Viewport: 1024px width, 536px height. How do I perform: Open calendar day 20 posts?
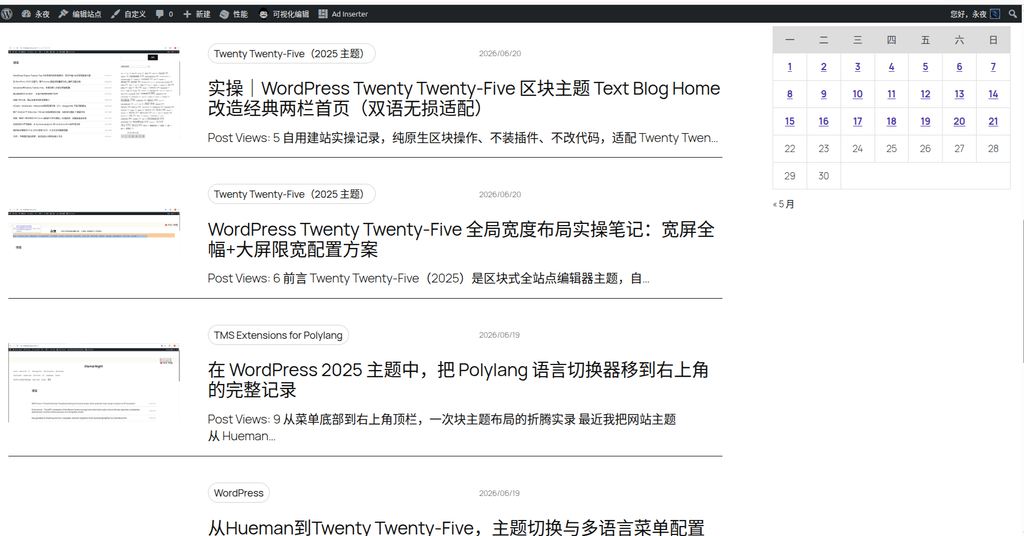pyautogui.click(x=959, y=121)
